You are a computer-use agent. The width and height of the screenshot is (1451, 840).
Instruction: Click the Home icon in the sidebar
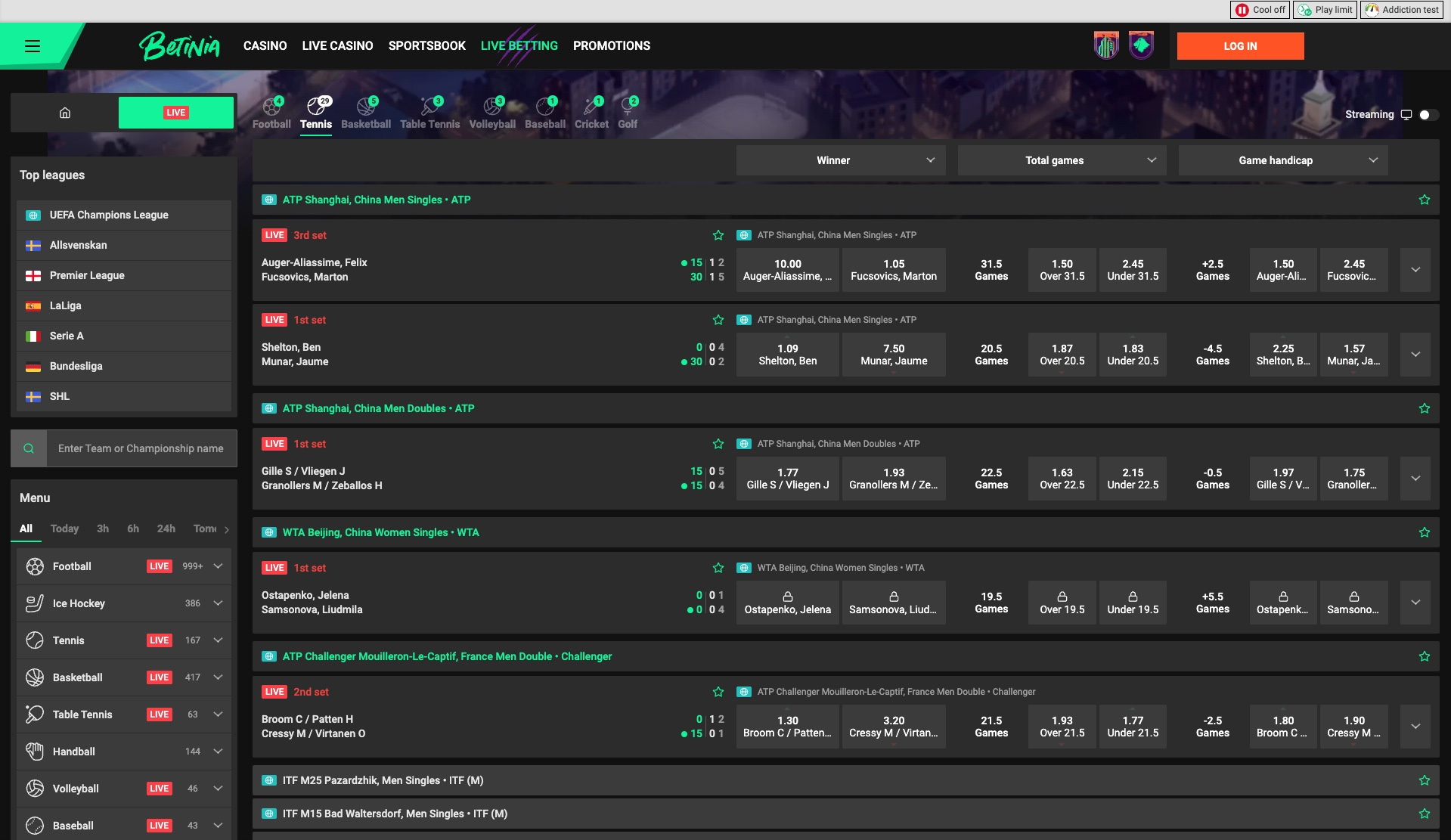(65, 112)
